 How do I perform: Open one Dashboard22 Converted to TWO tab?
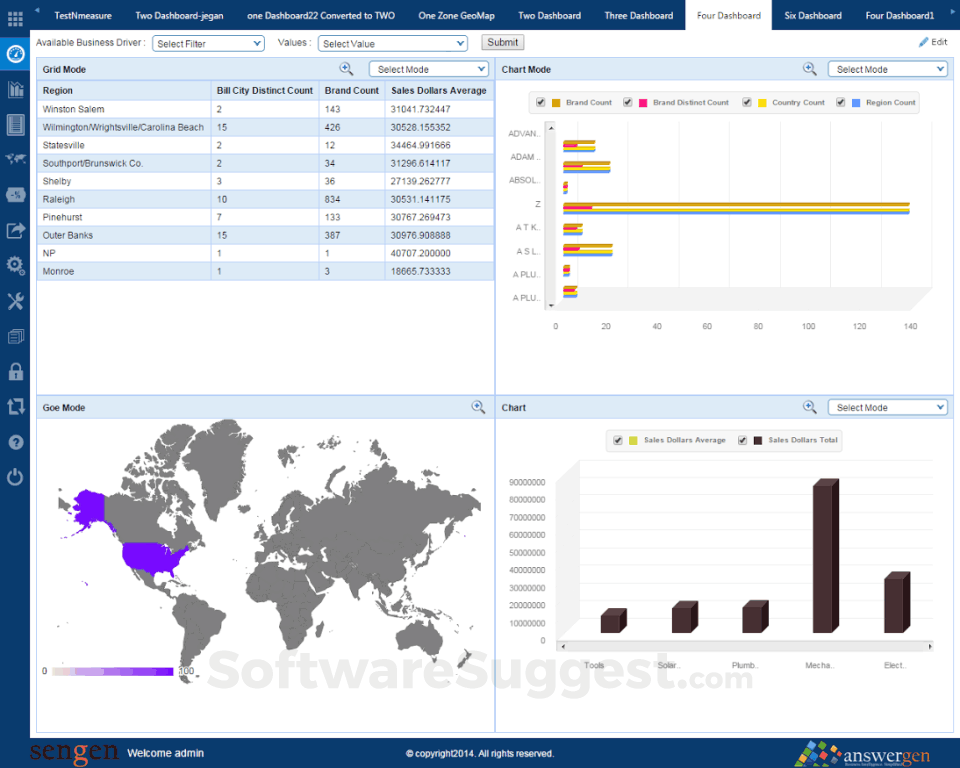(x=321, y=15)
